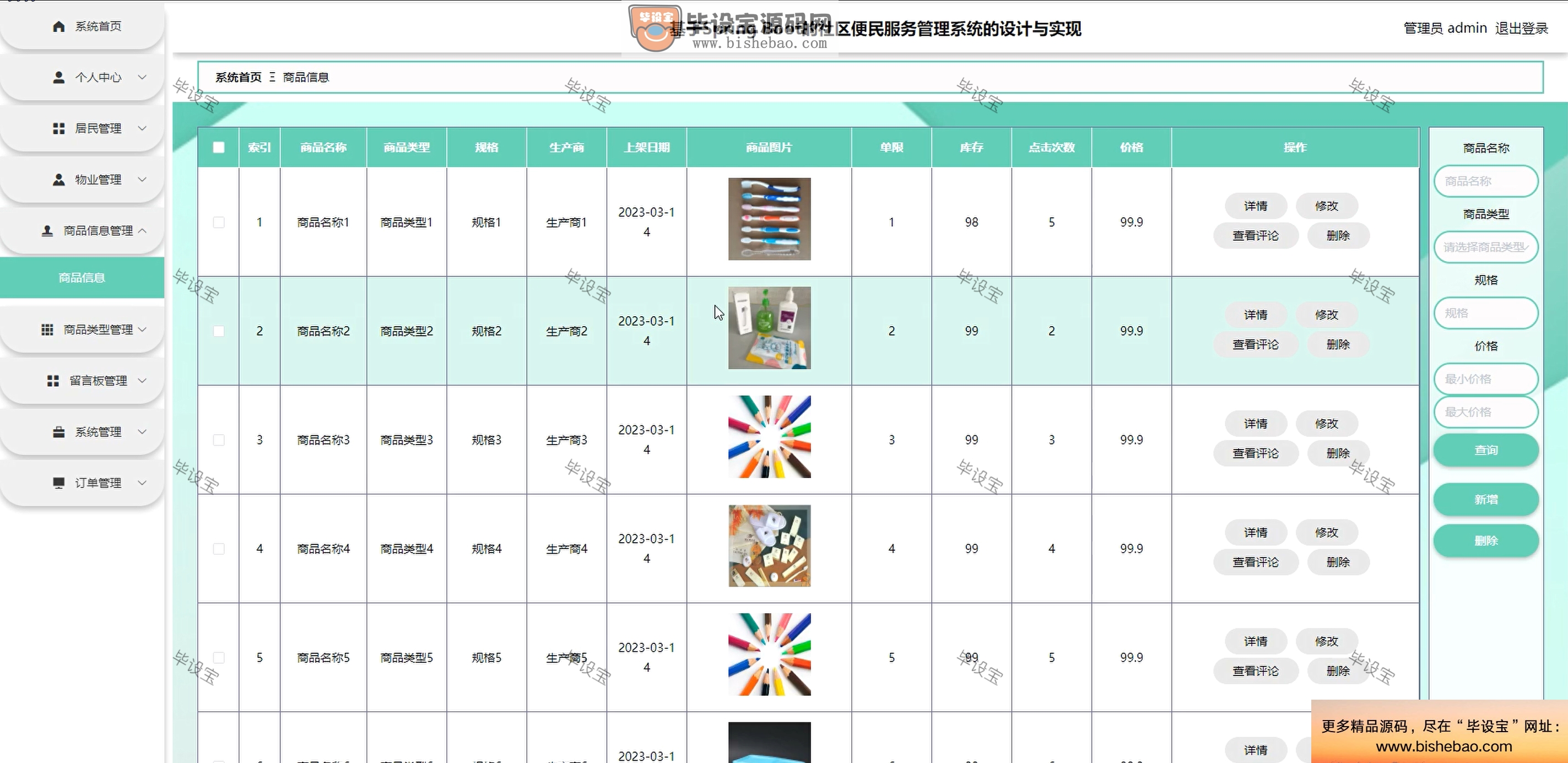1568x763 pixels.
Task: Click the person icon beside 个人中心
Action: pos(58,77)
